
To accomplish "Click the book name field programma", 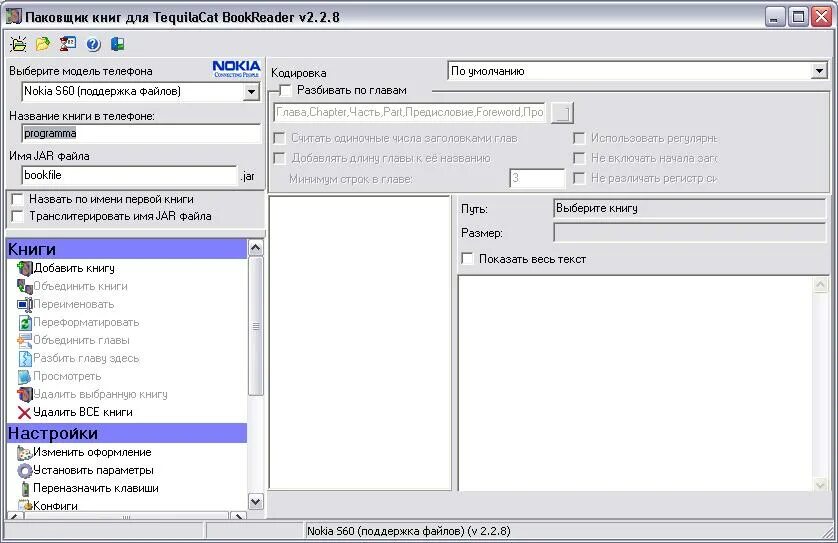I will 142,134.
